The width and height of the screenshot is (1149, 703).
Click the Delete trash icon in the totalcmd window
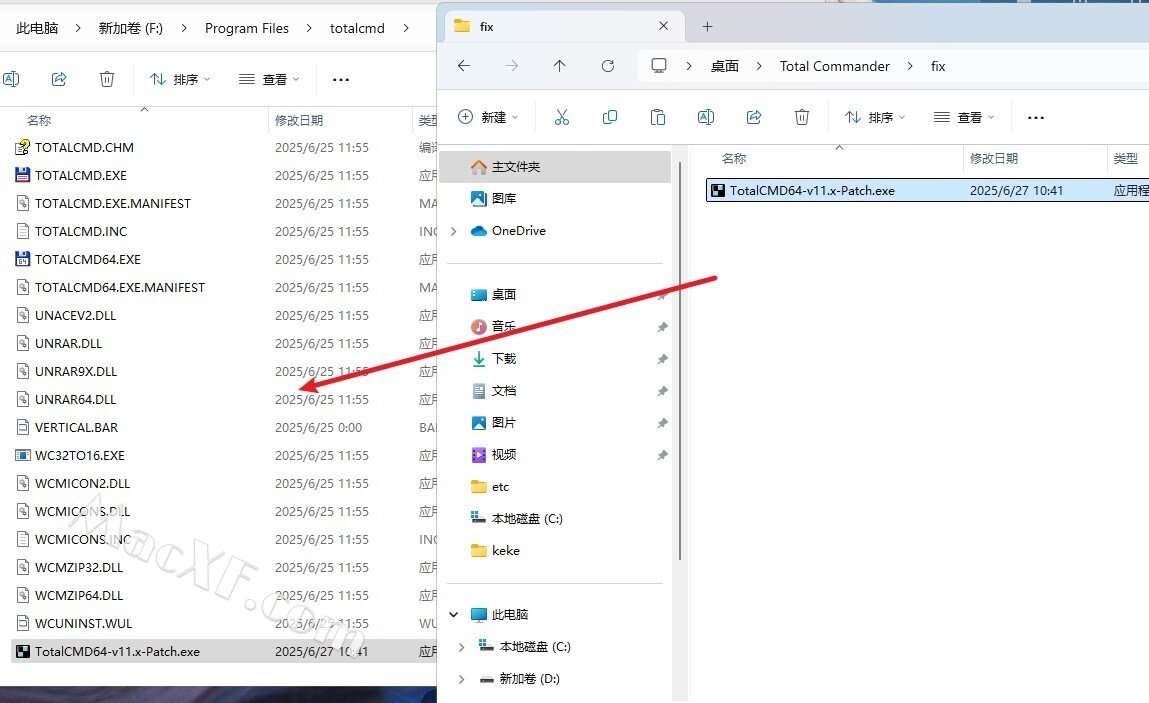(x=107, y=79)
